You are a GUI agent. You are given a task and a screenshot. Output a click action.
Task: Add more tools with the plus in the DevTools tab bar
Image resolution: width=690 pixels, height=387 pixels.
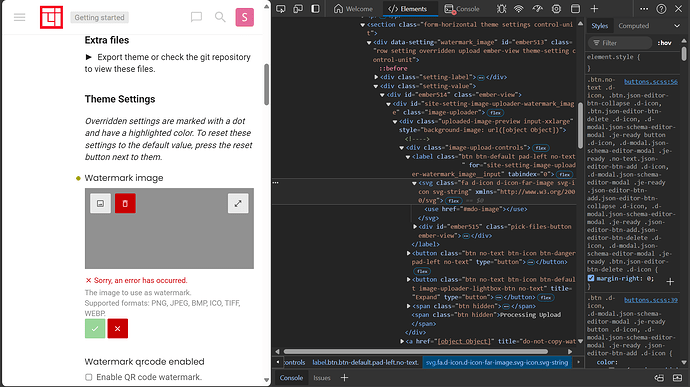594,9
